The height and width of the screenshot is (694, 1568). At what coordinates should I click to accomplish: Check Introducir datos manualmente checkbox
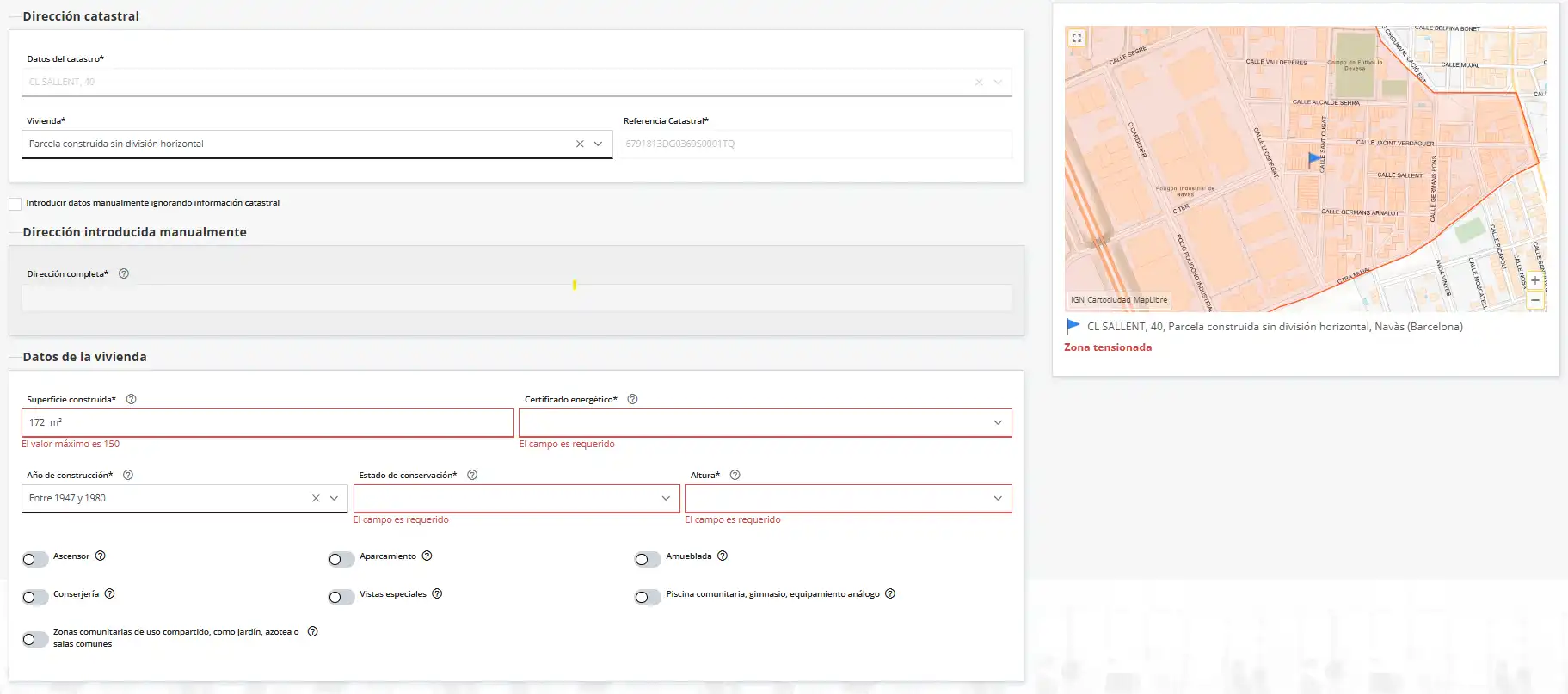pyautogui.click(x=15, y=204)
